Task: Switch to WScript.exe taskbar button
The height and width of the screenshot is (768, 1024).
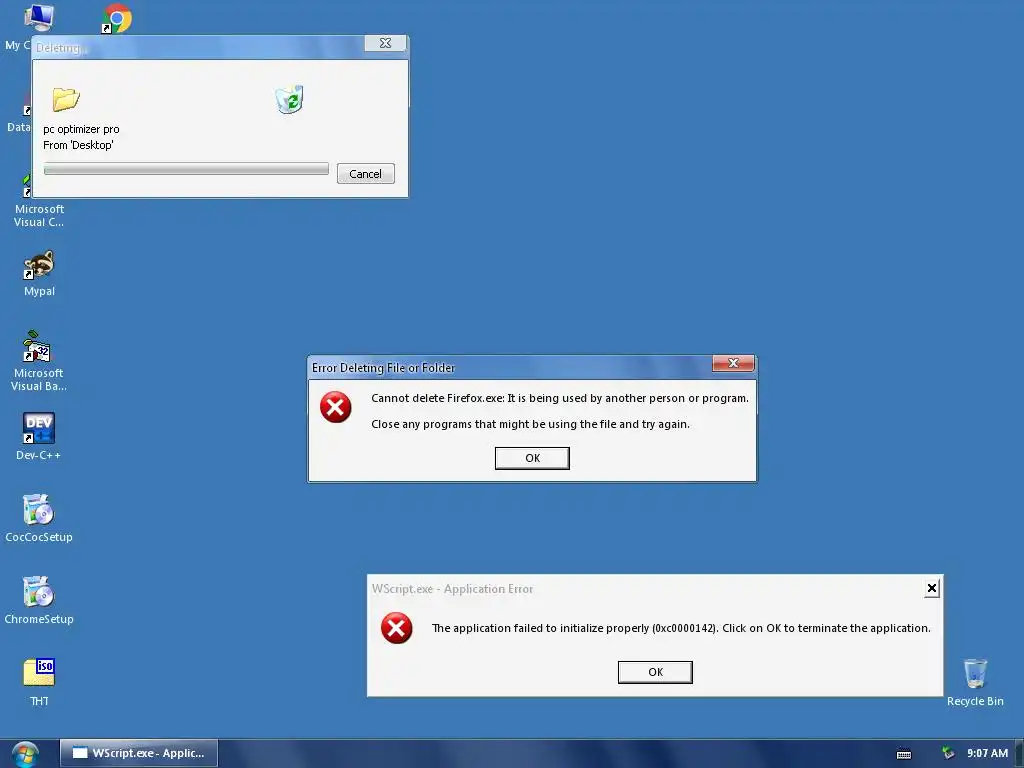Action: click(139, 753)
